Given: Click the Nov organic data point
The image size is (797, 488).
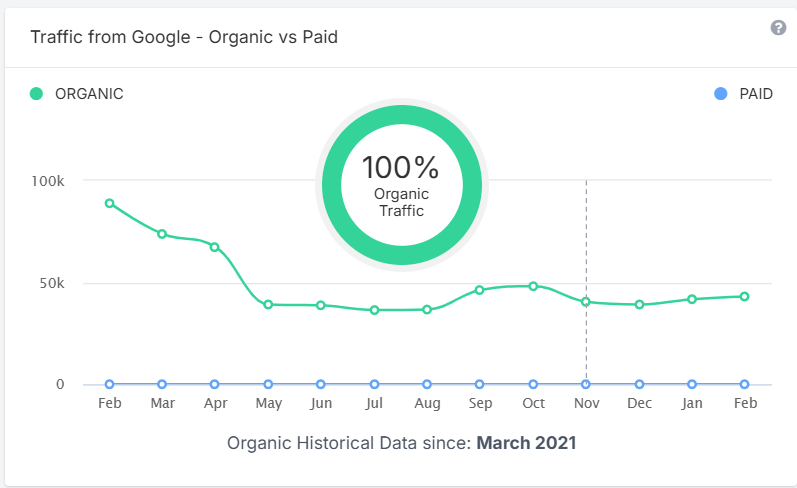Looking at the screenshot, I should [x=586, y=302].
